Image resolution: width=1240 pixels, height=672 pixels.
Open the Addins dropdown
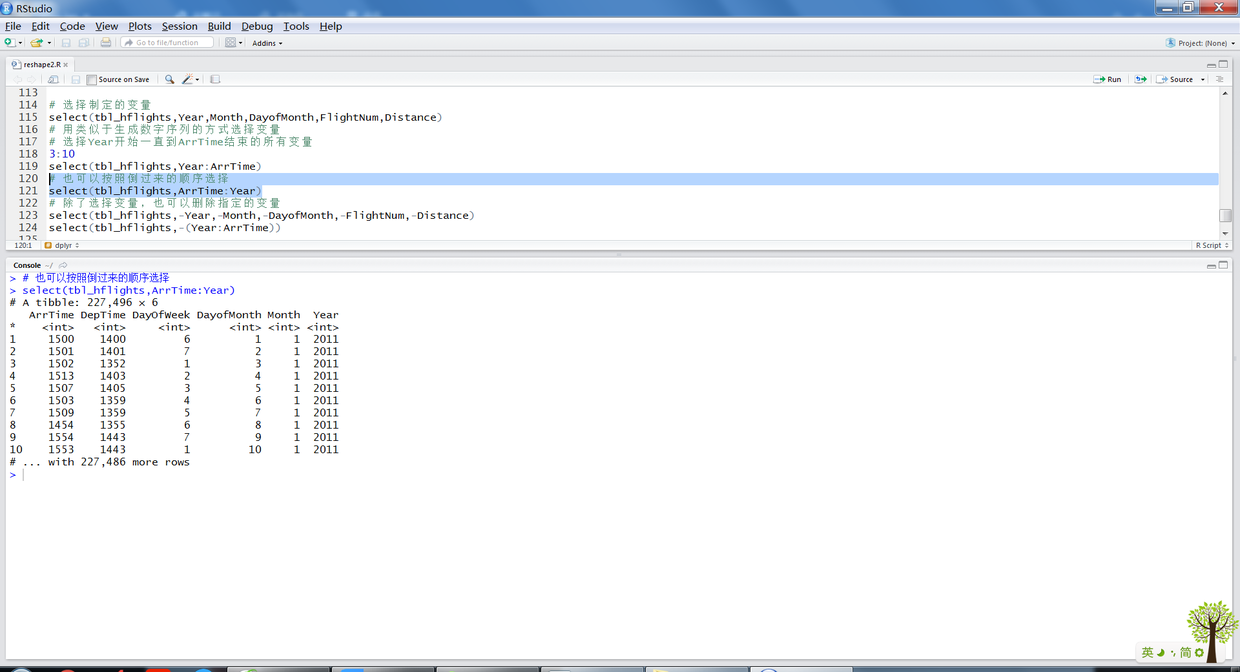(267, 43)
